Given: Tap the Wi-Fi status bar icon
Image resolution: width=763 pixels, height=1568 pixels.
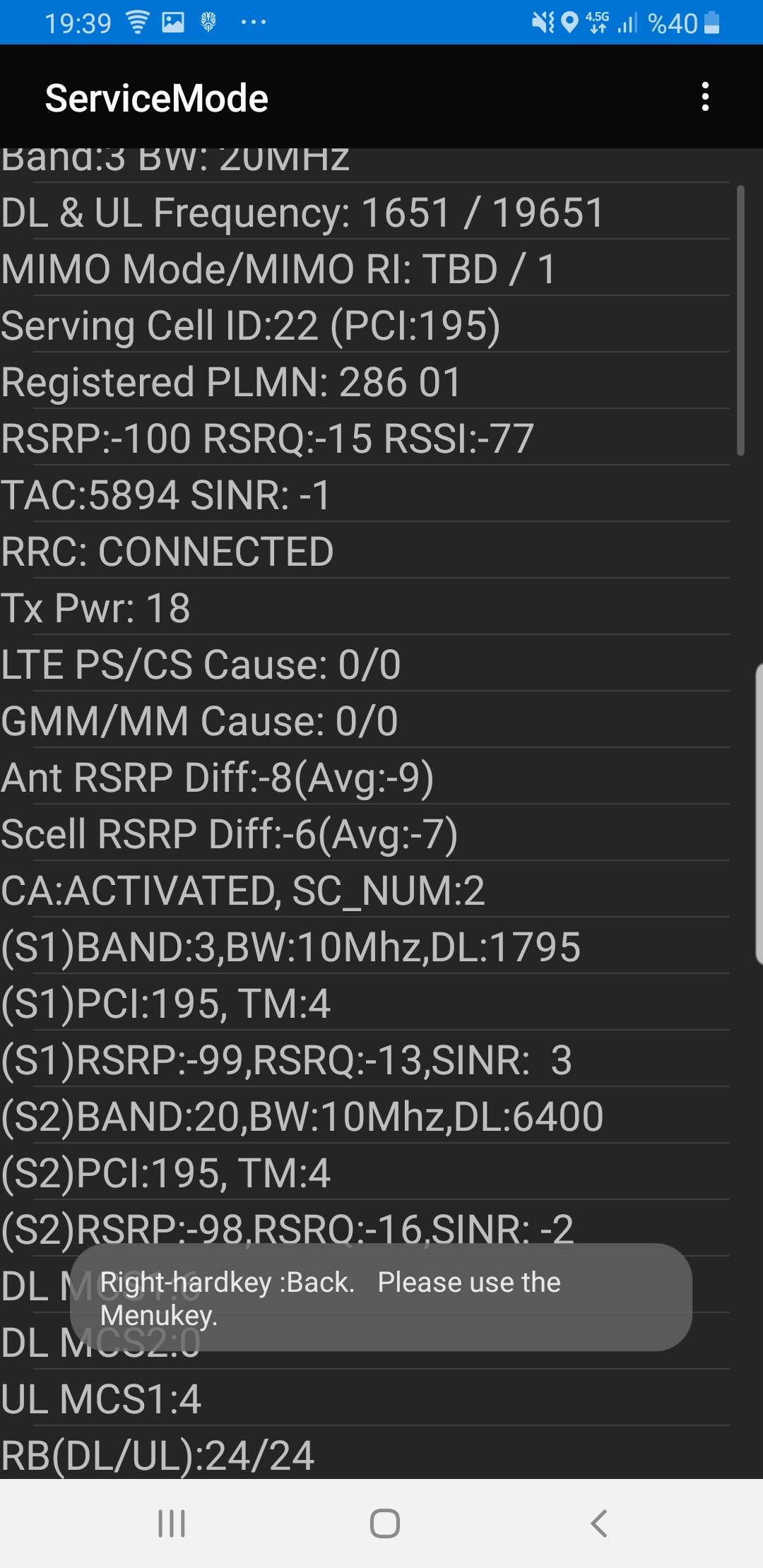Looking at the screenshot, I should pos(138,23).
